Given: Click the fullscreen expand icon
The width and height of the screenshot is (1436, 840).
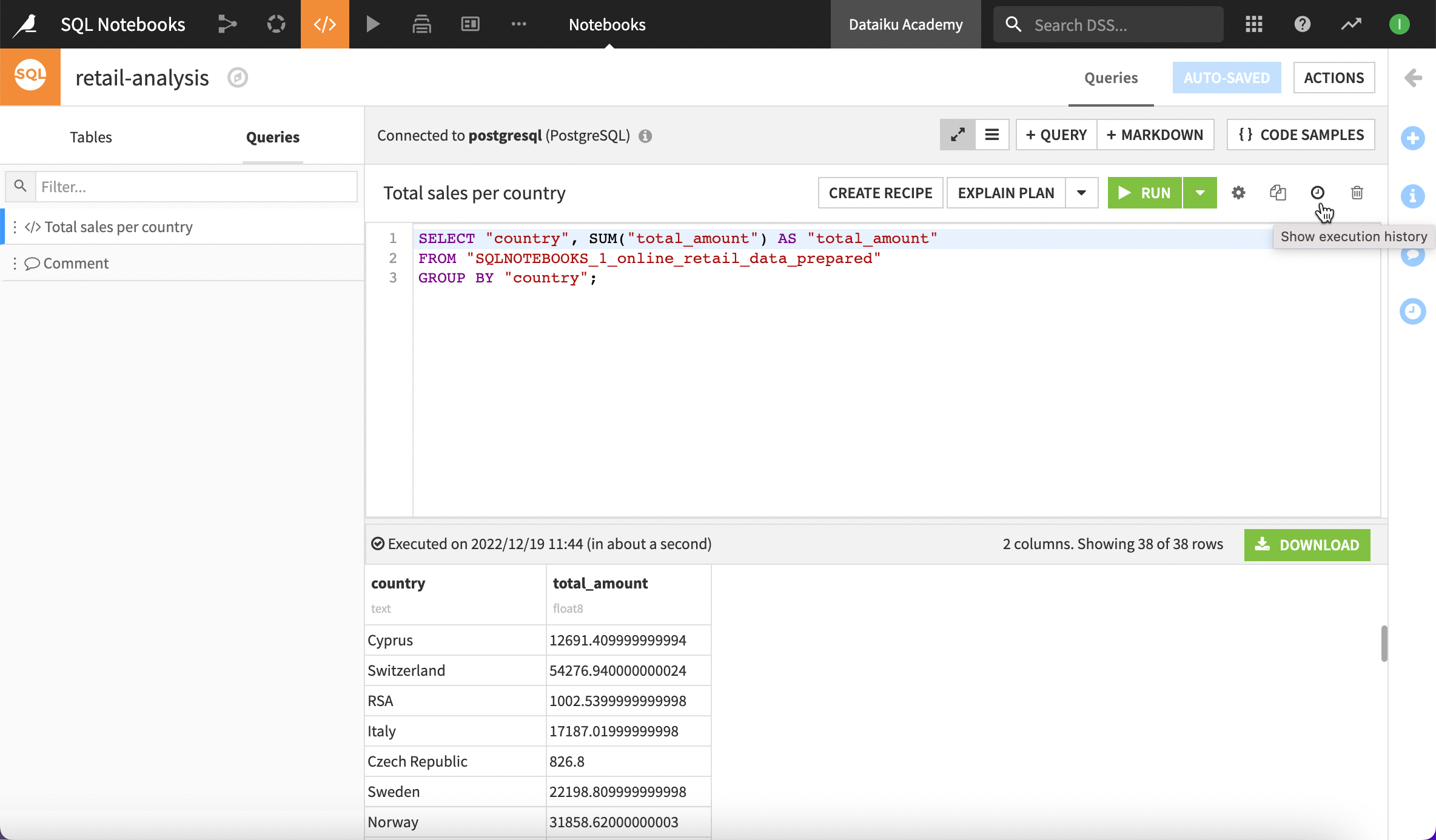Looking at the screenshot, I should pyautogui.click(x=957, y=133).
